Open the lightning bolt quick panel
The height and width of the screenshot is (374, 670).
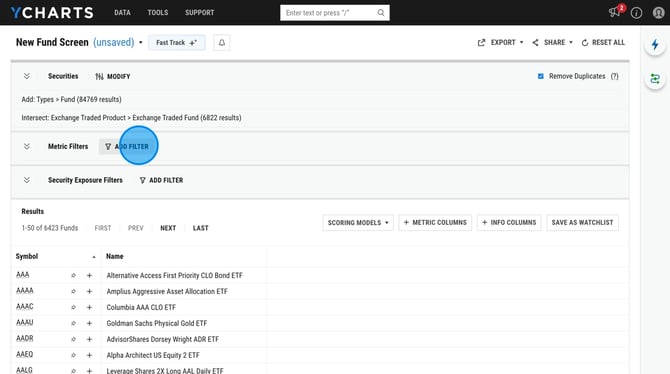pos(655,44)
